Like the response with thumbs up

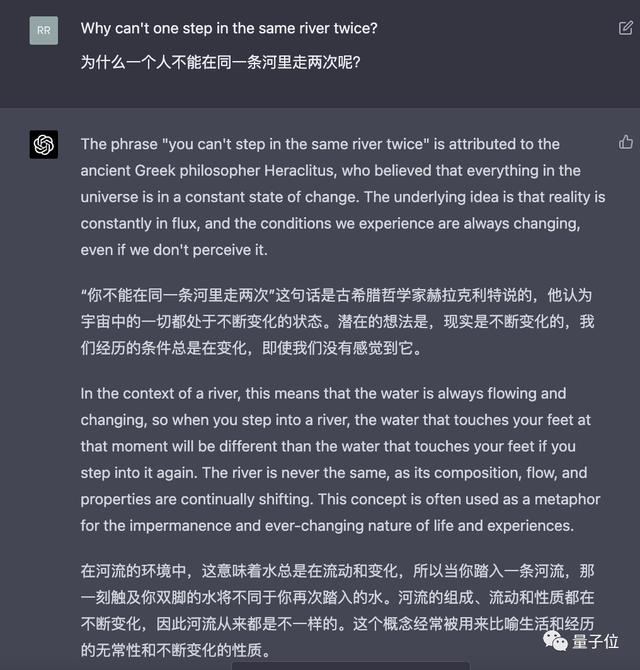pos(626,142)
